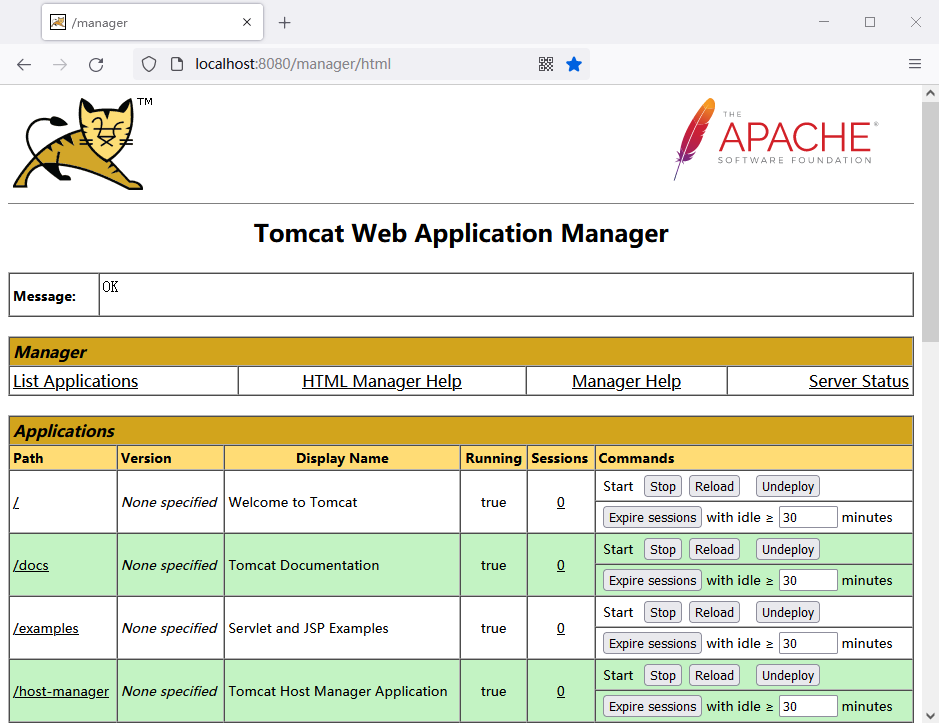Viewport: 939px width, 723px height.
Task: Stop the /host-manager application
Action: (x=663, y=675)
